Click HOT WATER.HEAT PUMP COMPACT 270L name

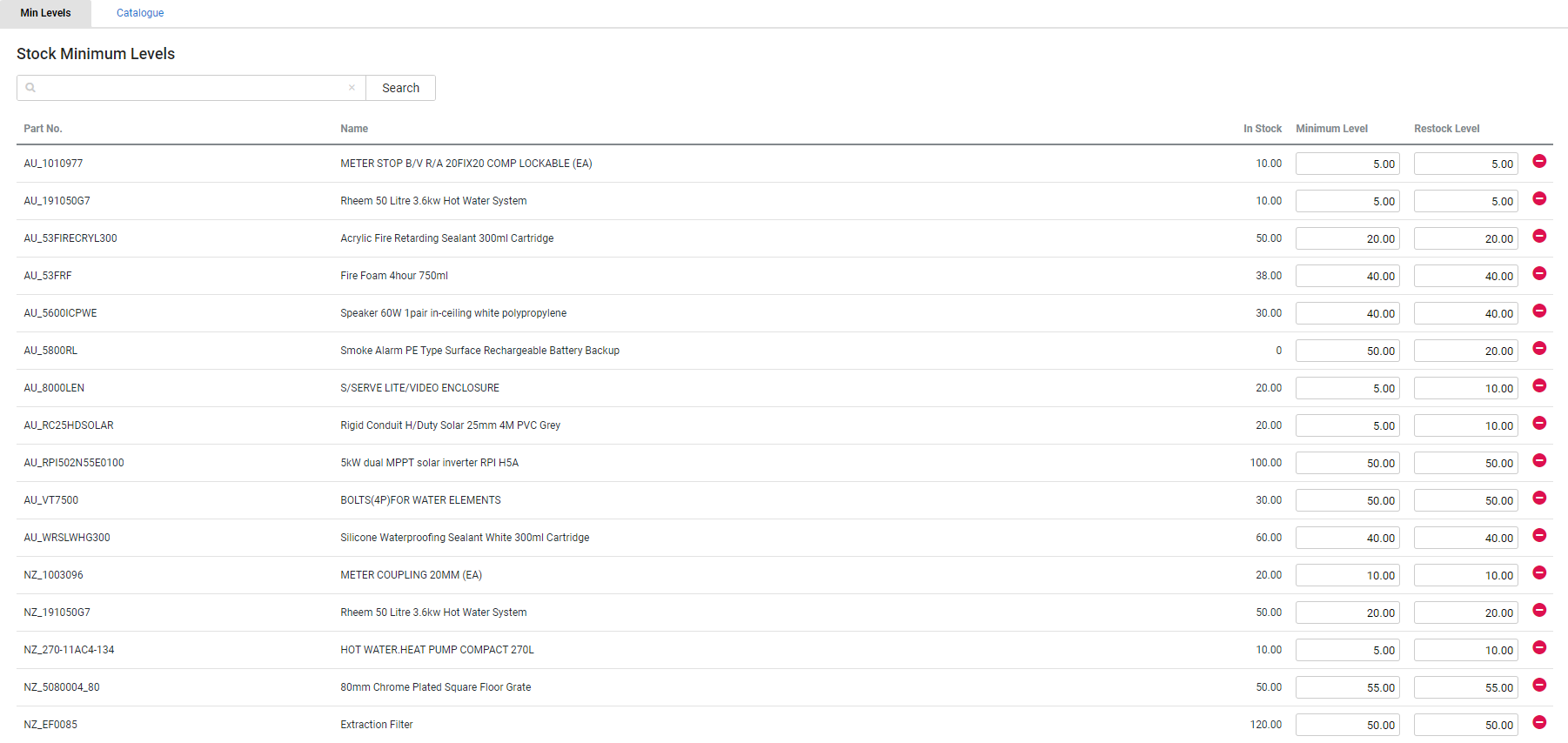(x=438, y=650)
